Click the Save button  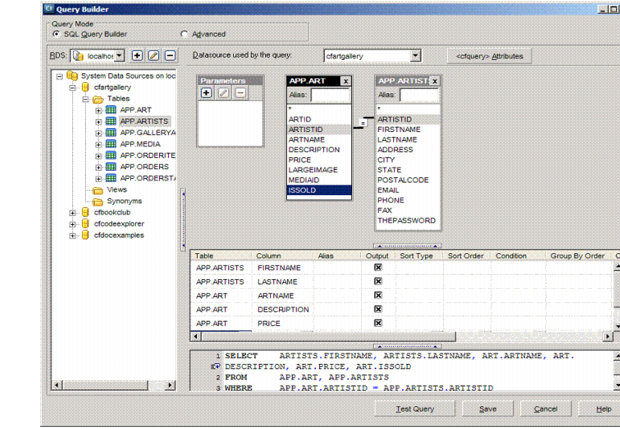coord(488,409)
